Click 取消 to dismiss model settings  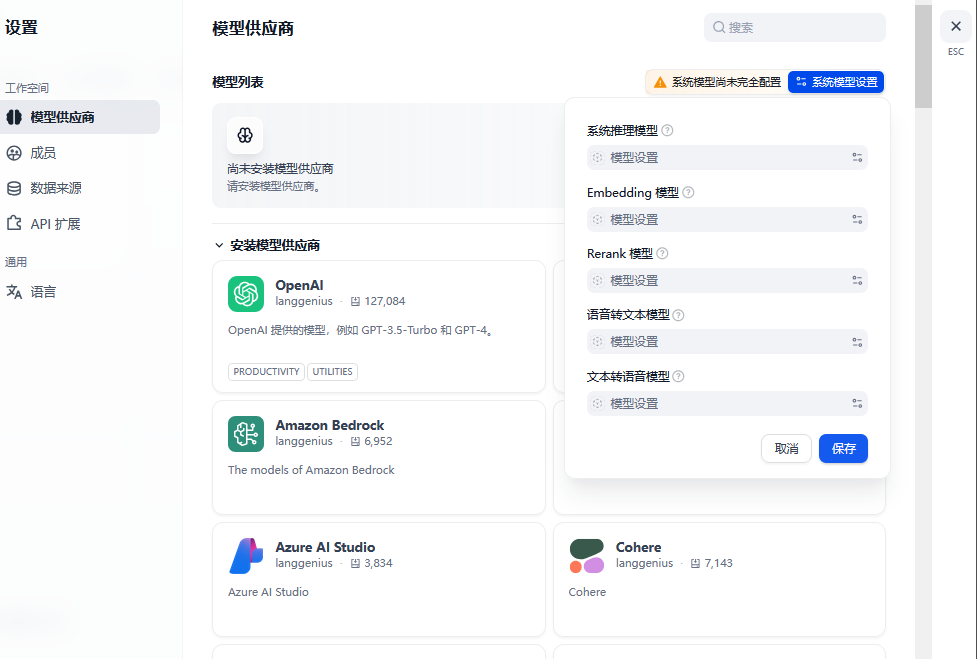(786, 448)
